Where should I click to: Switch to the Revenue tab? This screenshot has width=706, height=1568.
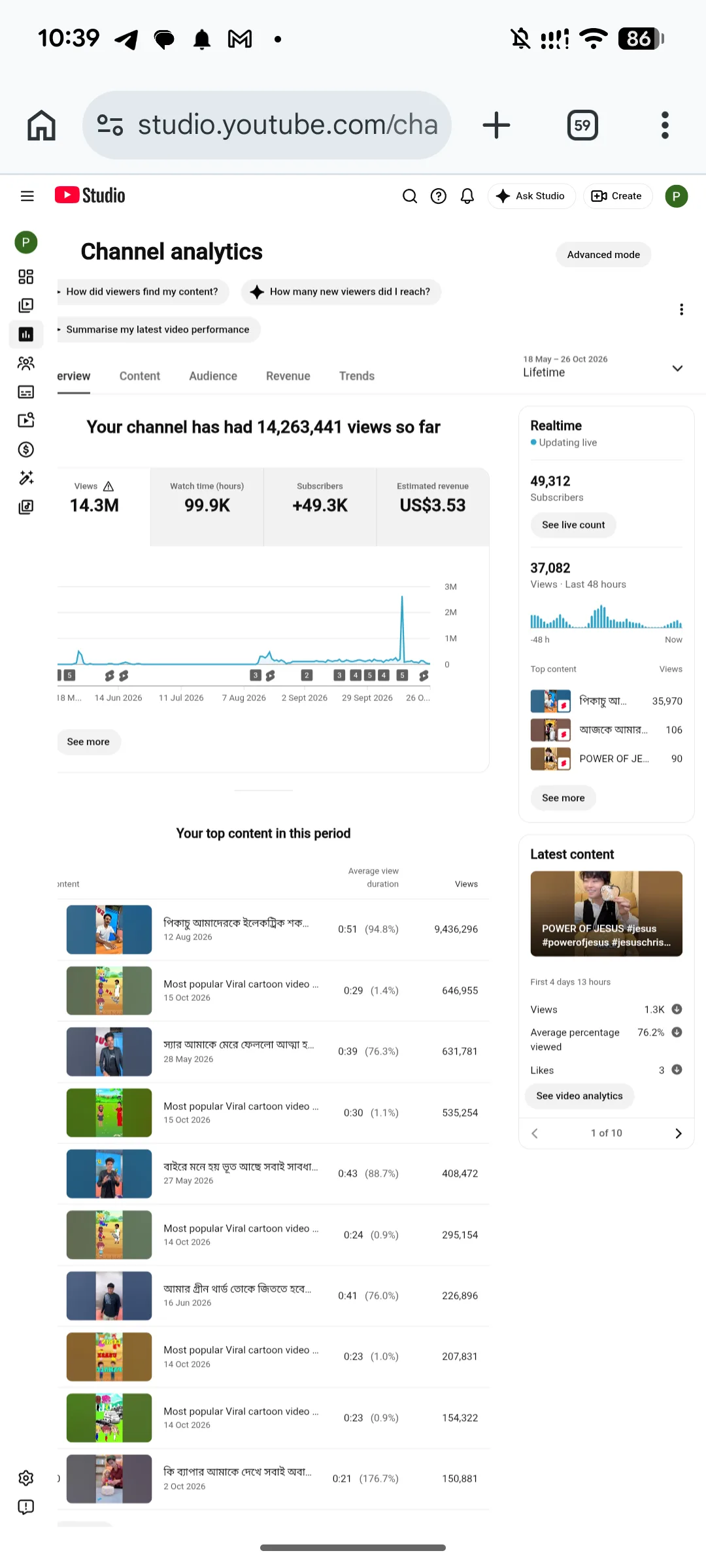288,376
